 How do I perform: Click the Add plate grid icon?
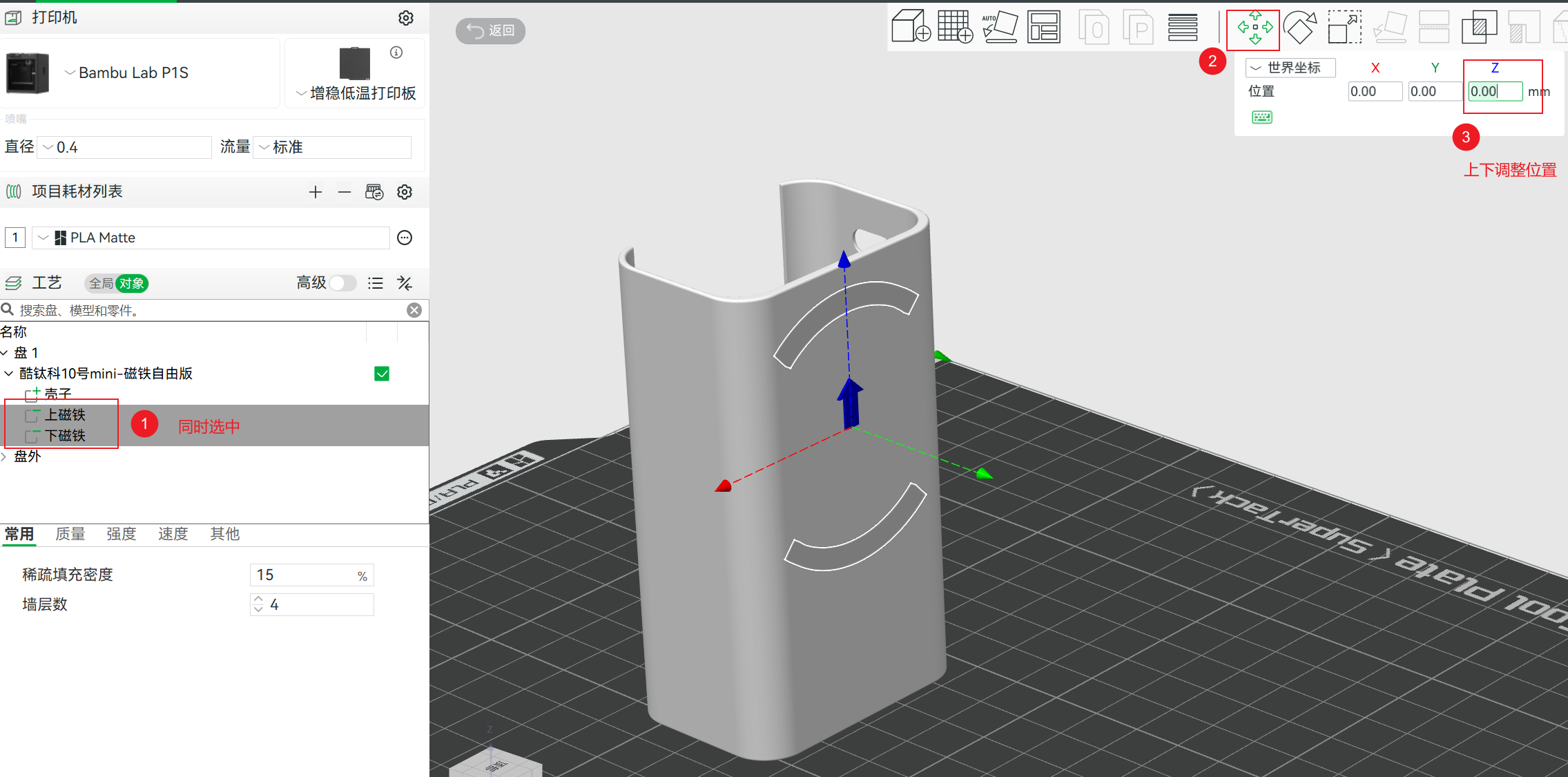point(956,27)
